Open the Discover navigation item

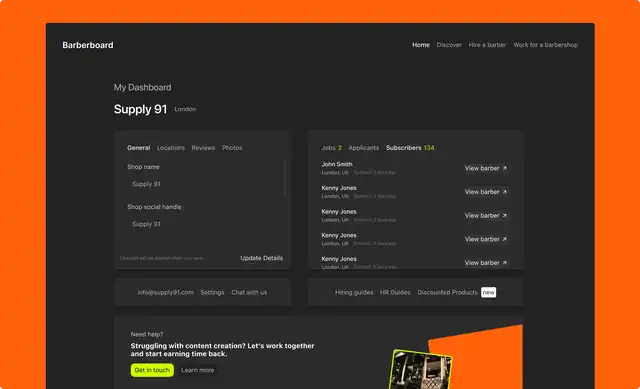pos(449,45)
